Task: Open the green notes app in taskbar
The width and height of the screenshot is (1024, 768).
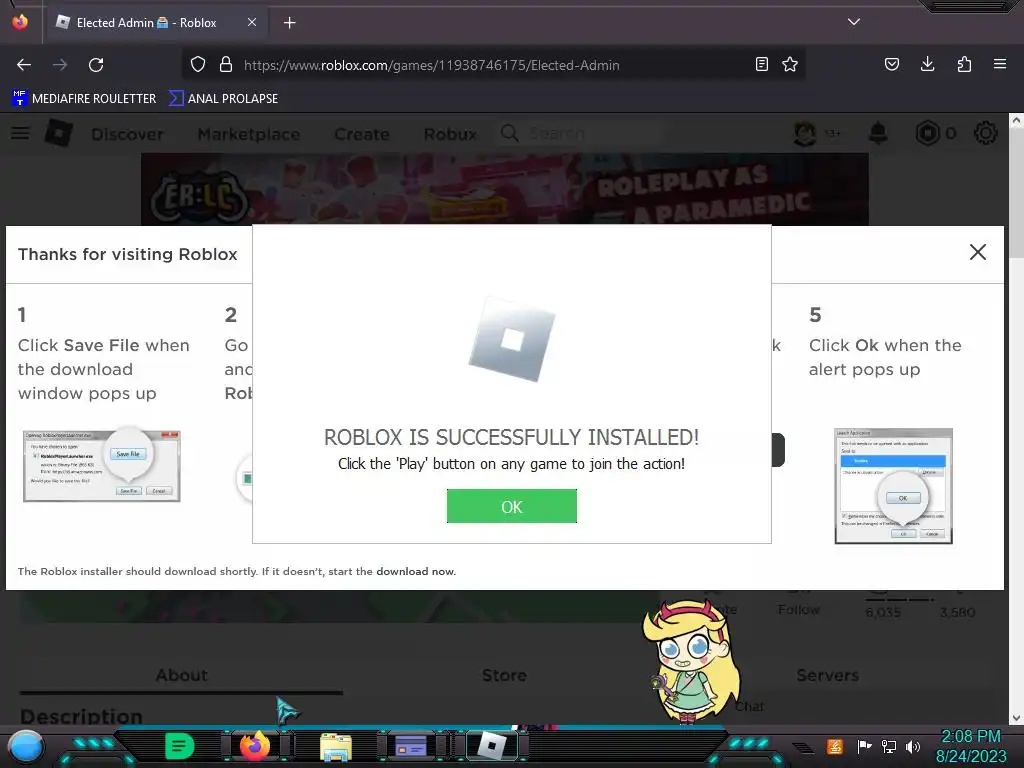Action: 180,746
